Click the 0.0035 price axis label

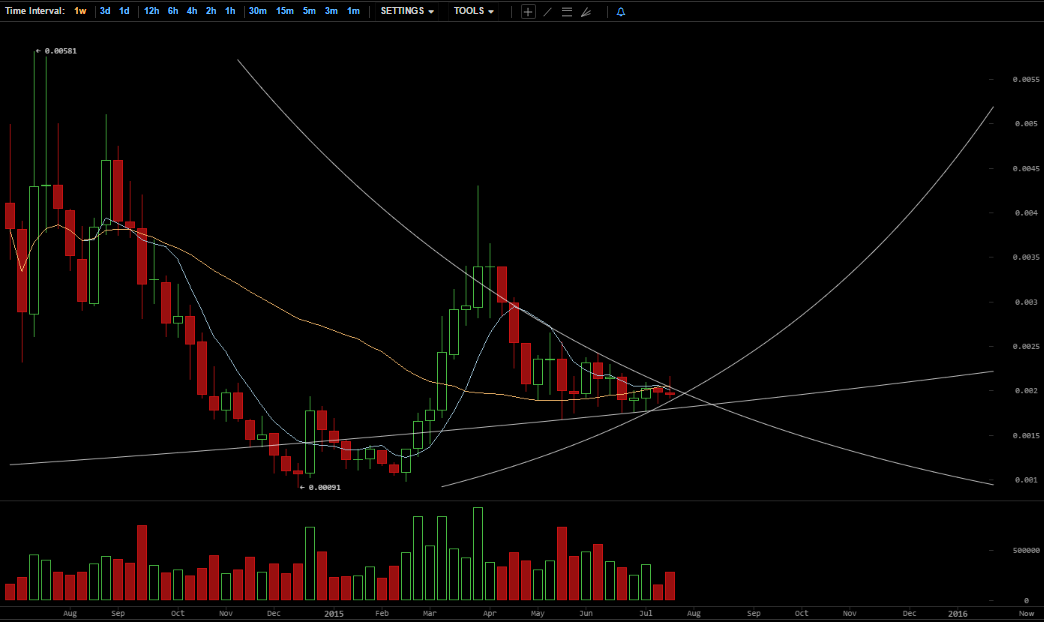coord(1025,257)
